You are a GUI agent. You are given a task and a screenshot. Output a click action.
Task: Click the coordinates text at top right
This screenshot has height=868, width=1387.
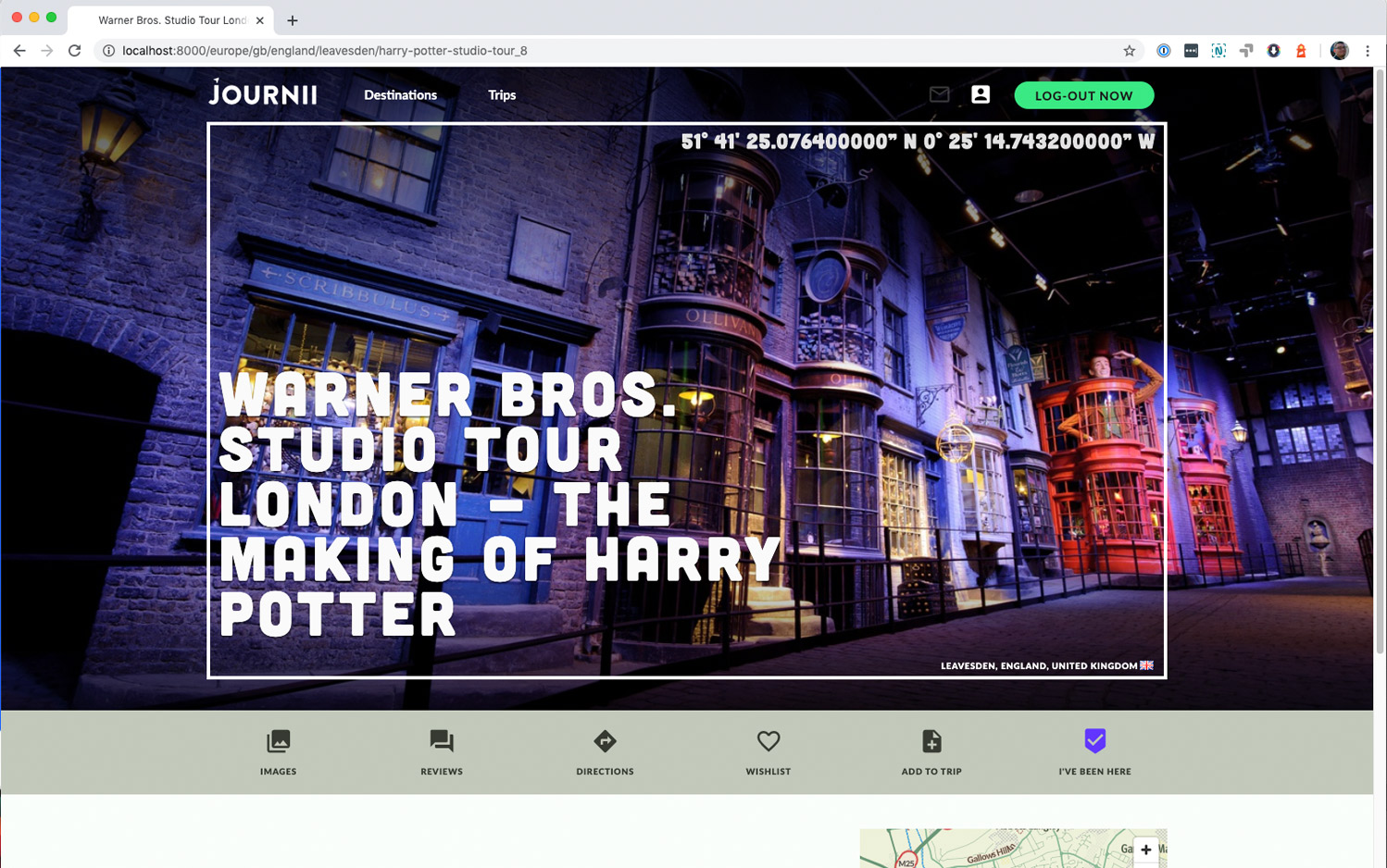point(918,142)
